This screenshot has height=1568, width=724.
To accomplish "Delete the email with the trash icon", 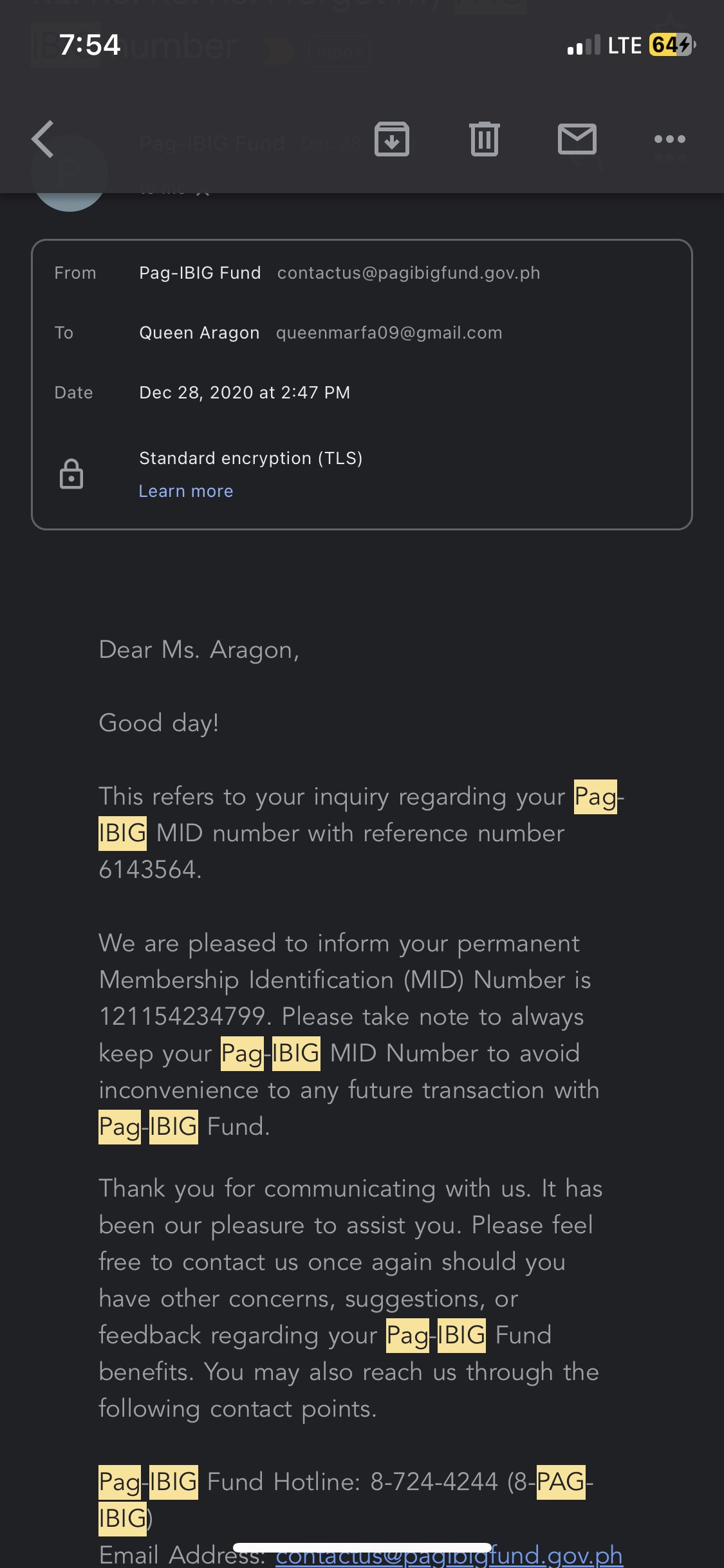I will [485, 139].
